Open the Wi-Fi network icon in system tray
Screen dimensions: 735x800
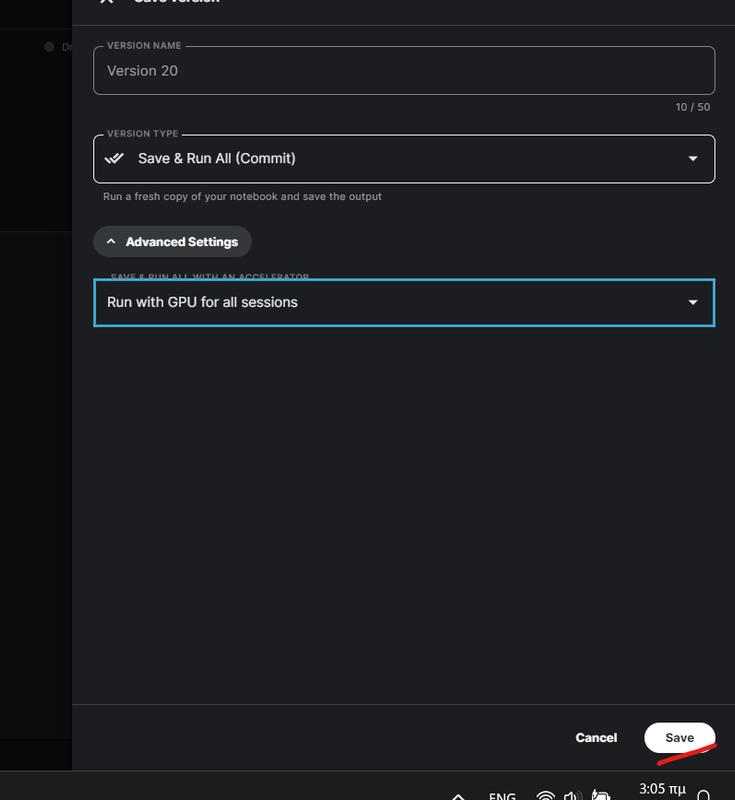pyautogui.click(x=545, y=795)
